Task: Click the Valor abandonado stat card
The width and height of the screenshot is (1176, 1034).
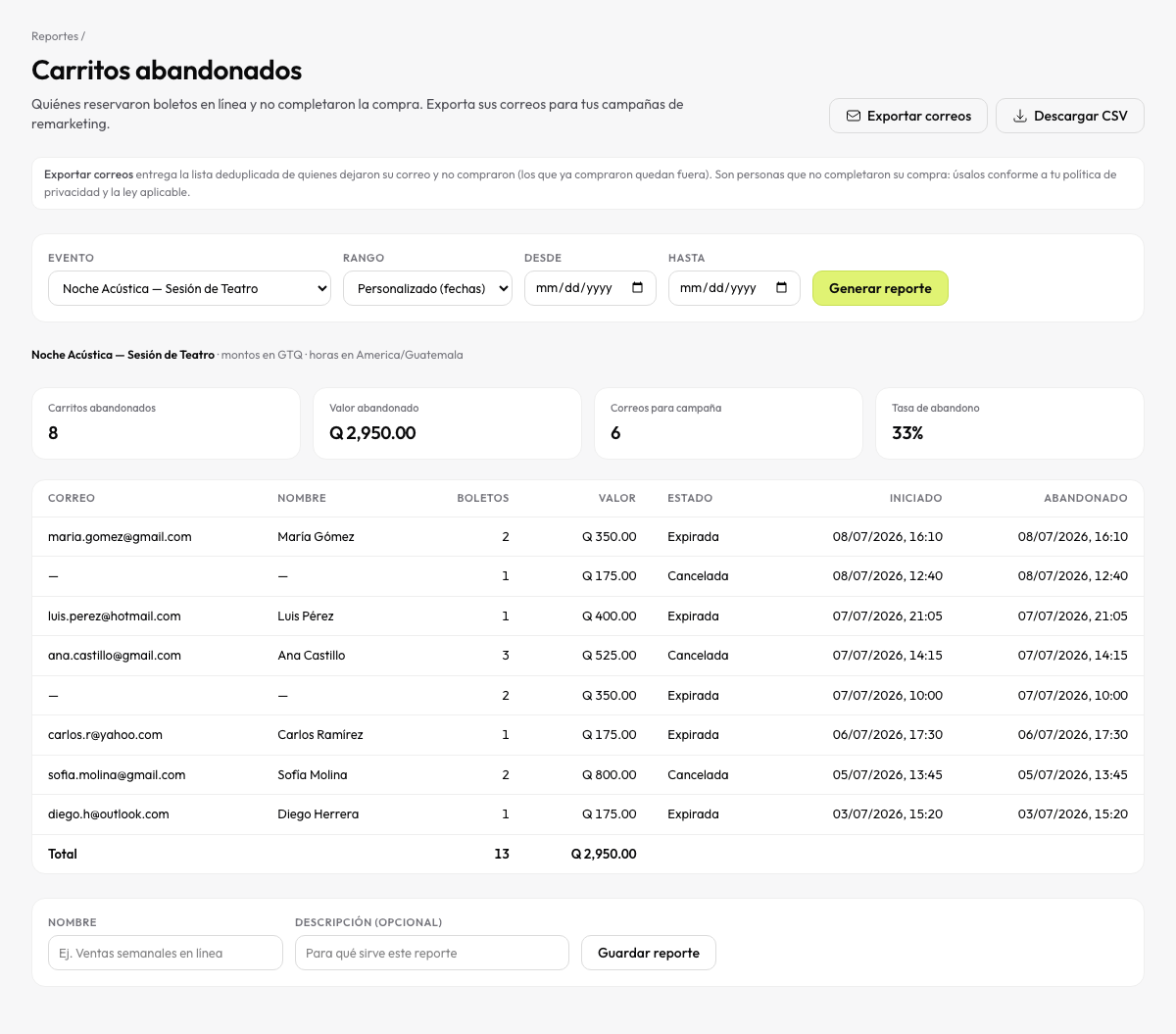Action: coord(447,423)
